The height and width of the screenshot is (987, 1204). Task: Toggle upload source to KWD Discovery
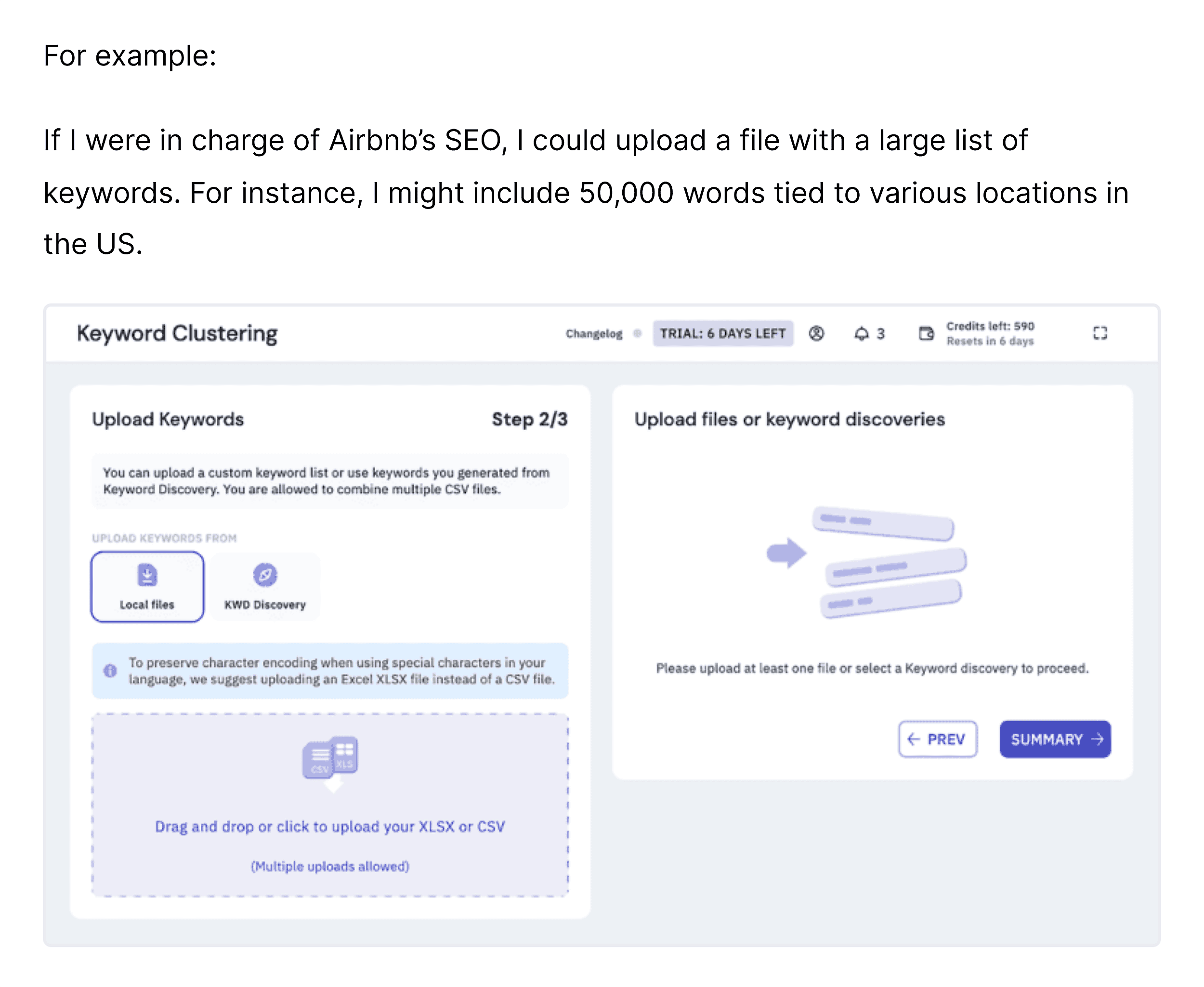(x=265, y=587)
